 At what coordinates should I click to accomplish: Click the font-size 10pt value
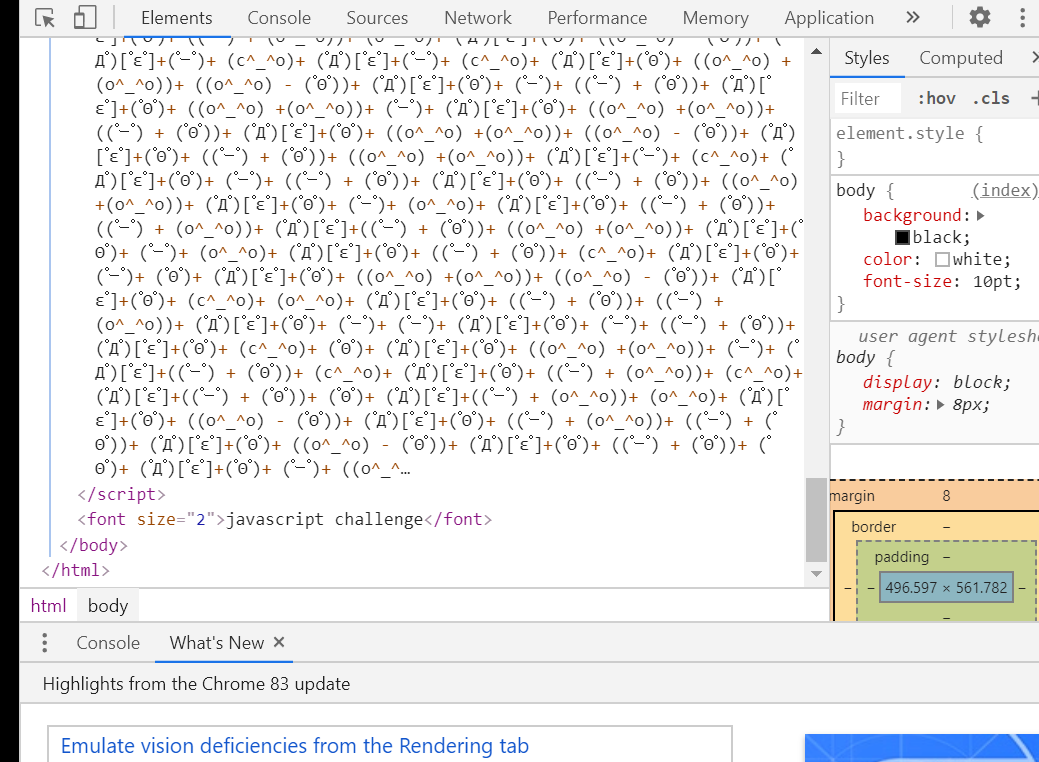click(994, 282)
